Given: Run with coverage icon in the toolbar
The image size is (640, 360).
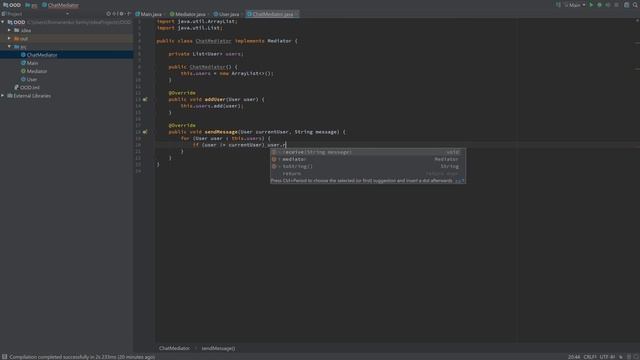Looking at the screenshot, I should (x=608, y=5).
